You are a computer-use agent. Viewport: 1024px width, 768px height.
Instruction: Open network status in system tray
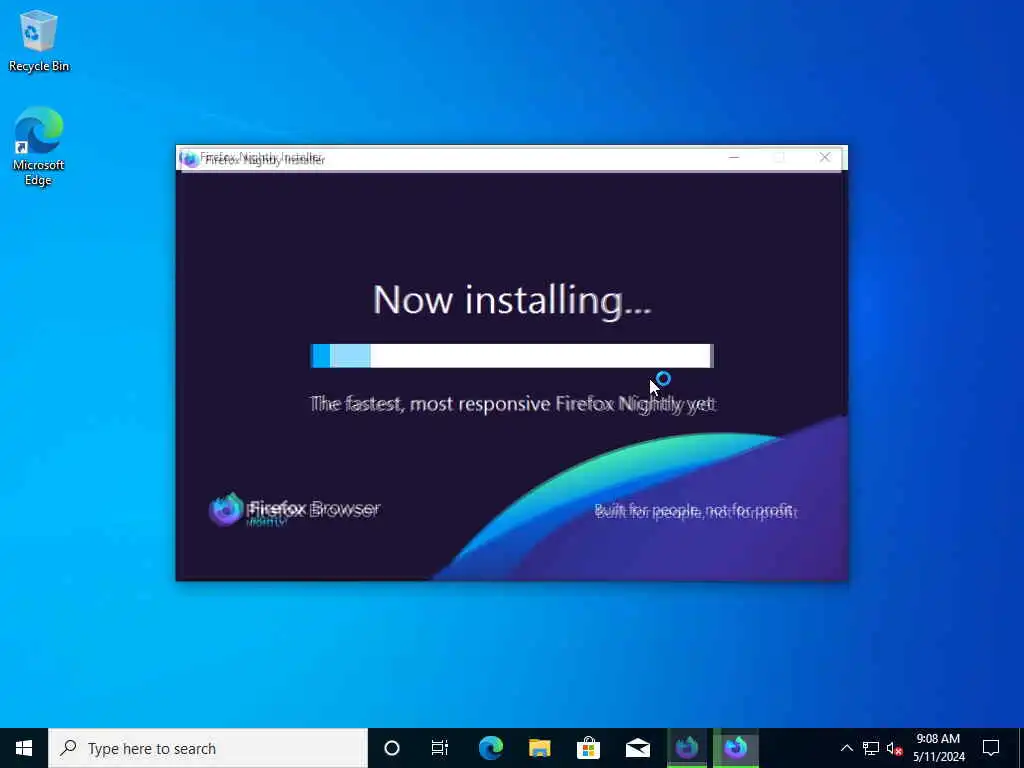pos(871,748)
